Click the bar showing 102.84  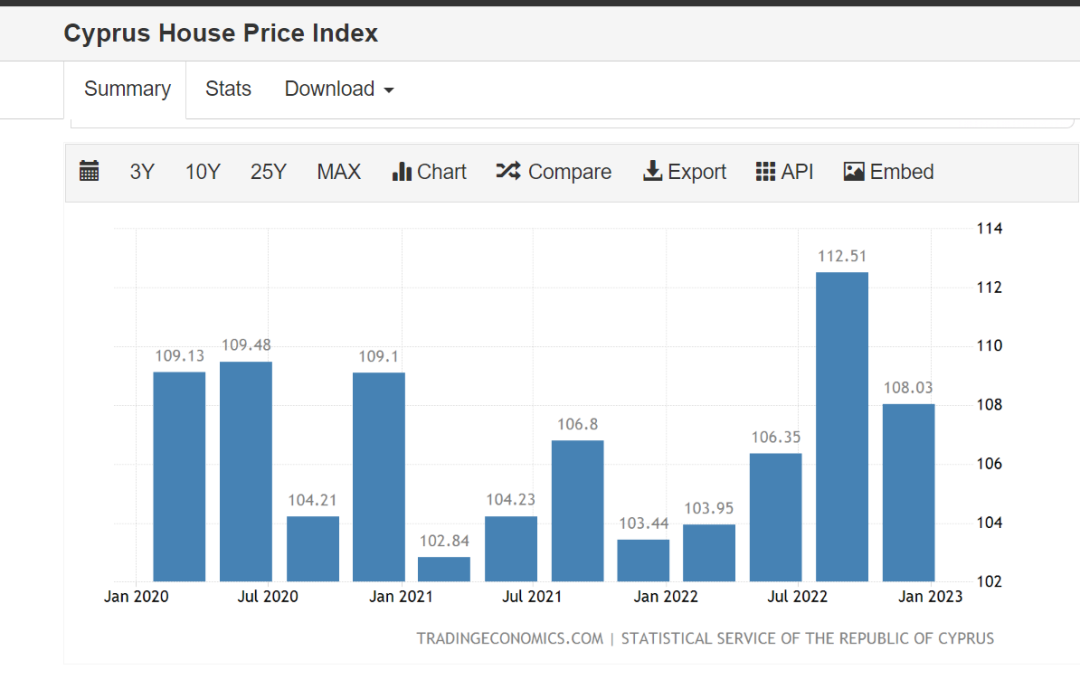[x=444, y=569]
